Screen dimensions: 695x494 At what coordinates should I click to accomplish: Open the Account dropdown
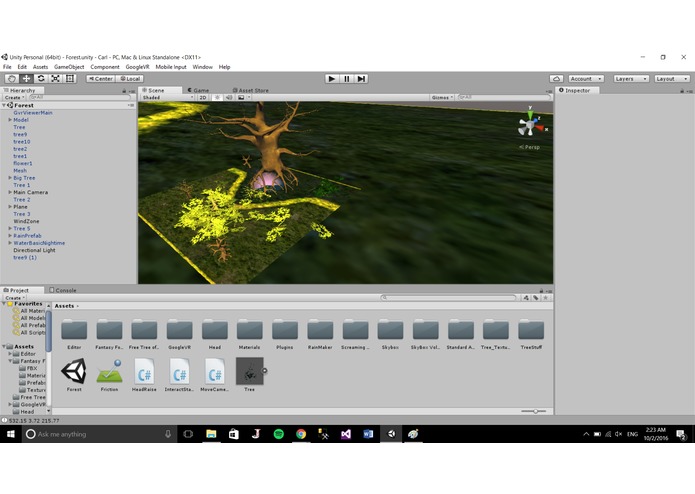click(x=586, y=78)
